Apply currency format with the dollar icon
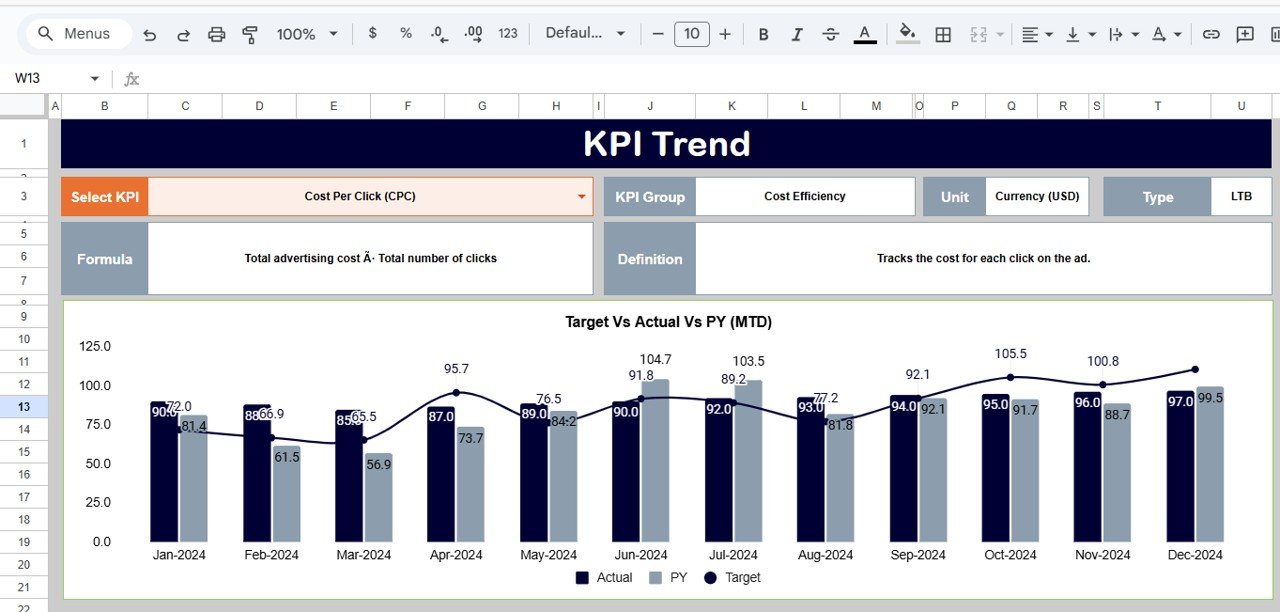Viewport: 1280px width, 612px height. point(371,33)
